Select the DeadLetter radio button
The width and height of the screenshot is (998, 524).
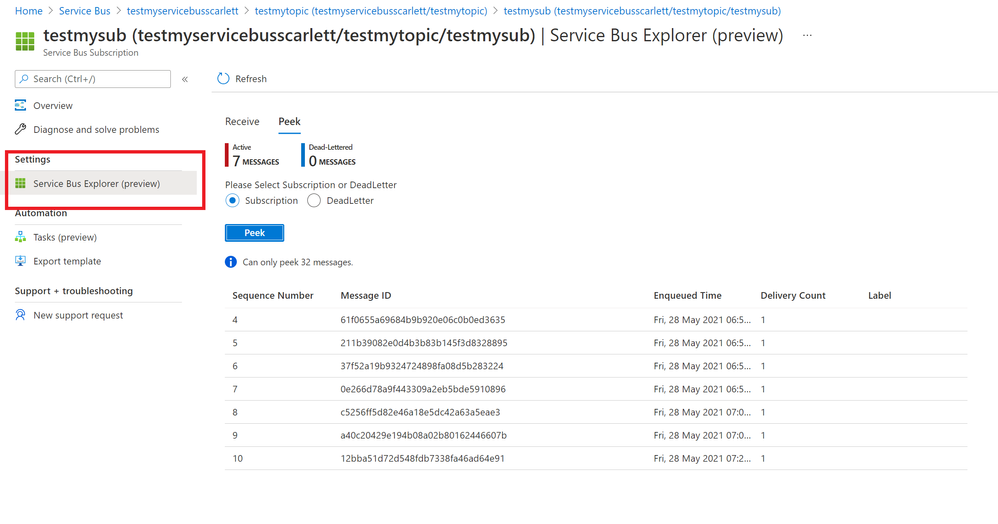point(314,201)
